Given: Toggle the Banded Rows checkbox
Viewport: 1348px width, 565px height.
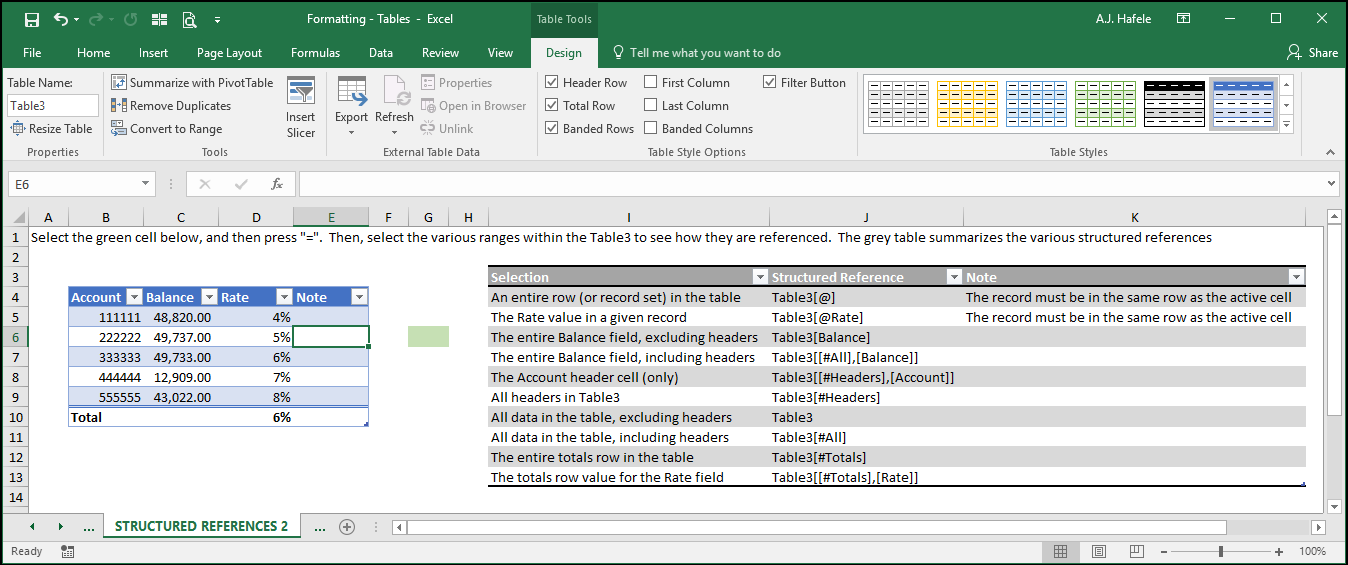Looking at the screenshot, I should [x=552, y=129].
